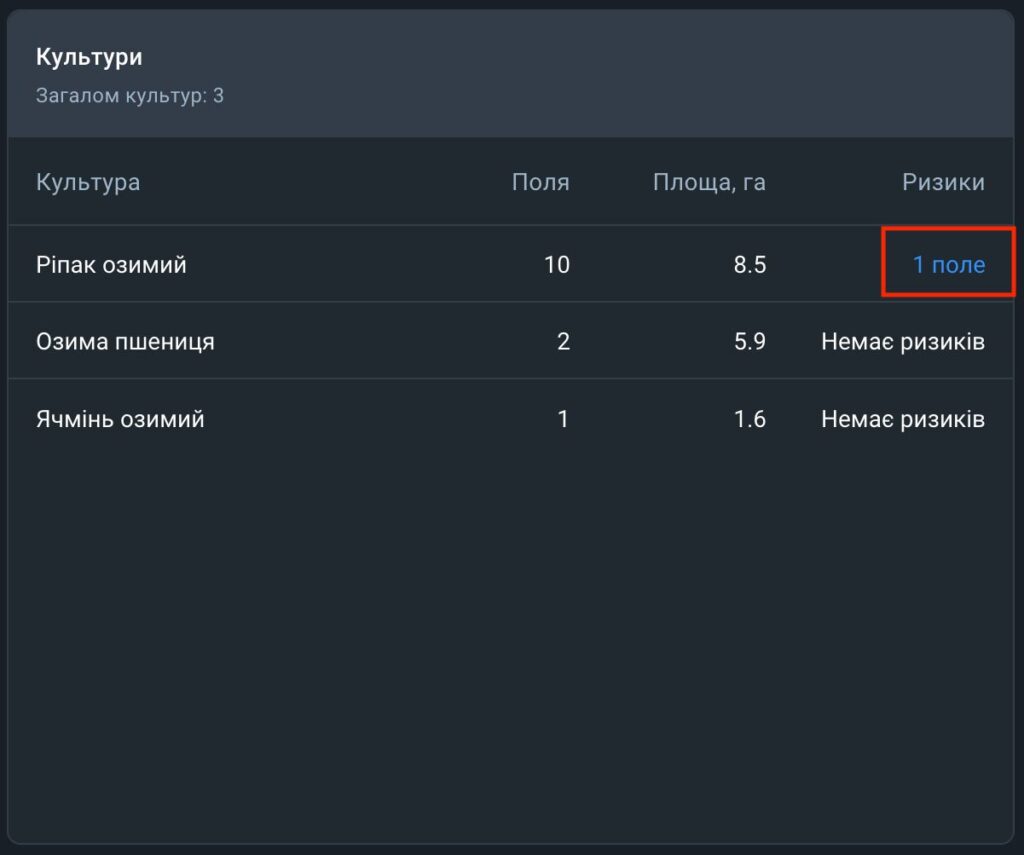Click blank header area right of Культури title
The height and width of the screenshot is (855, 1024).
(600, 70)
